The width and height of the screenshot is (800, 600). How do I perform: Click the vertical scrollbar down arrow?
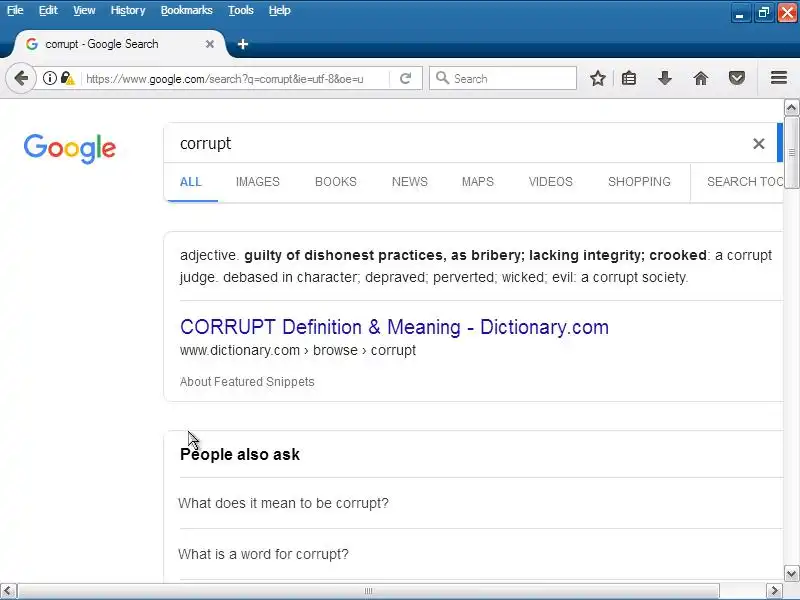791,573
